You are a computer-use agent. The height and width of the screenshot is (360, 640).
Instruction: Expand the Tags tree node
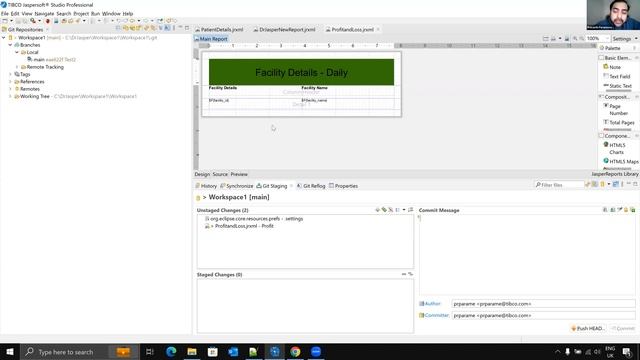[x=10, y=74]
